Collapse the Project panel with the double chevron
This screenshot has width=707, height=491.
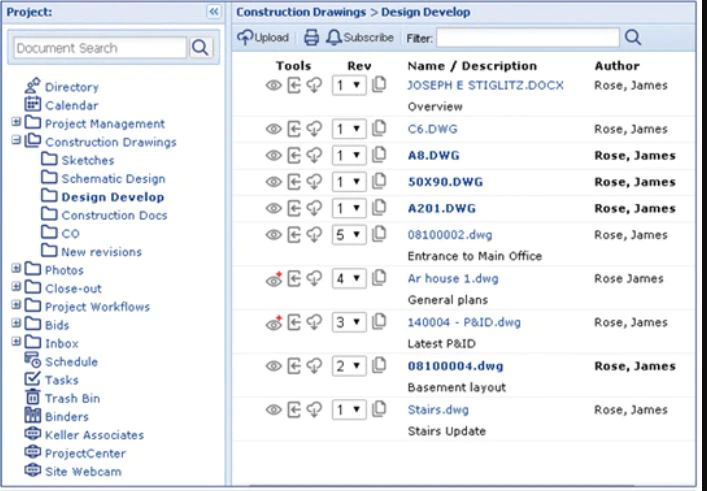(x=214, y=12)
